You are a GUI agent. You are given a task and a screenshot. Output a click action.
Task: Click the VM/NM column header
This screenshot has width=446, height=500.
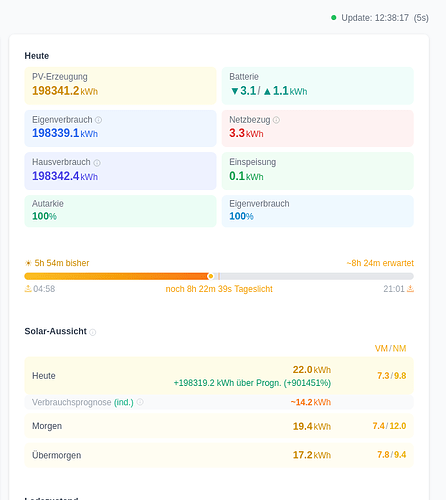coord(390,348)
